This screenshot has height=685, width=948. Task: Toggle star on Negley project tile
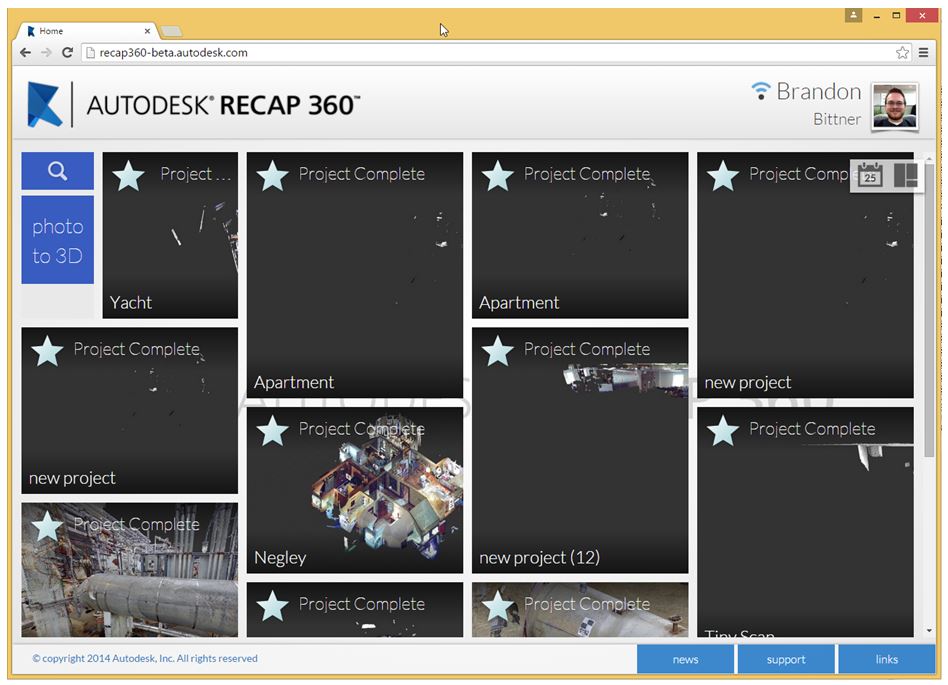[273, 430]
